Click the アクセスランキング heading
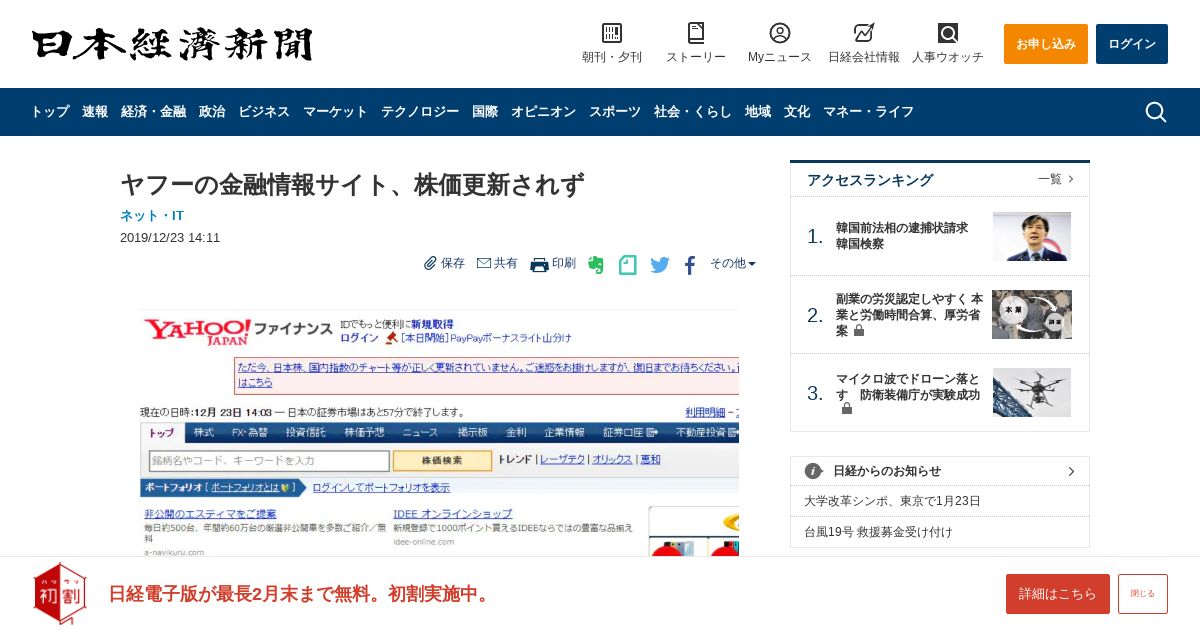The height and width of the screenshot is (630, 1200). 870,180
